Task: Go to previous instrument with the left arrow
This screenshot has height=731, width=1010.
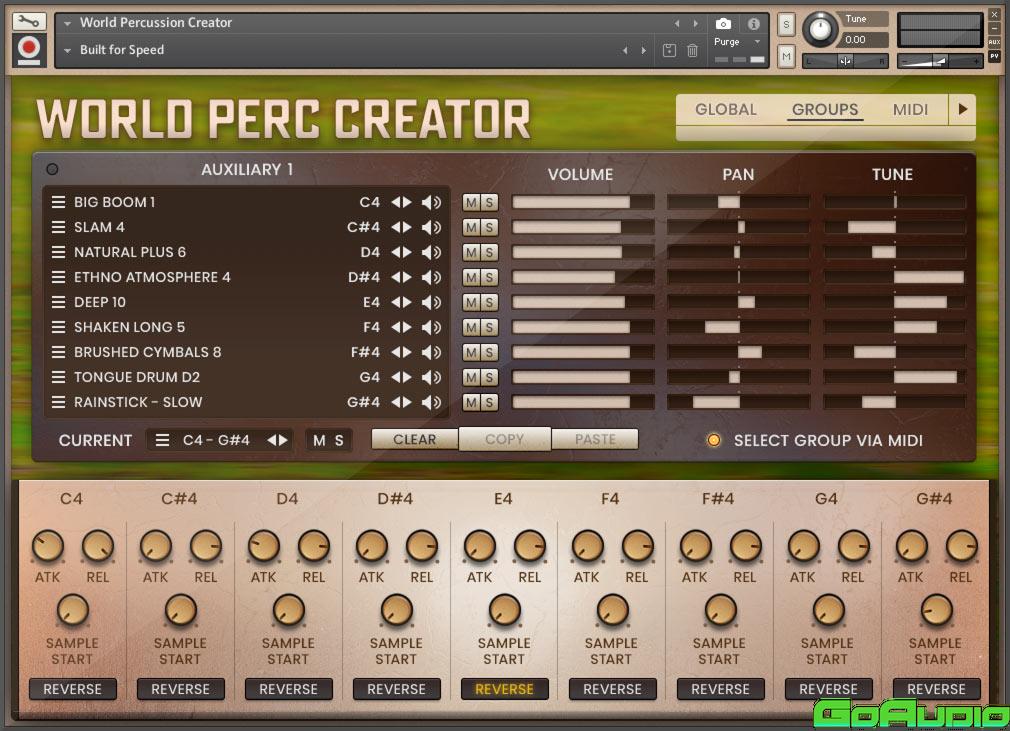Action: [x=677, y=24]
